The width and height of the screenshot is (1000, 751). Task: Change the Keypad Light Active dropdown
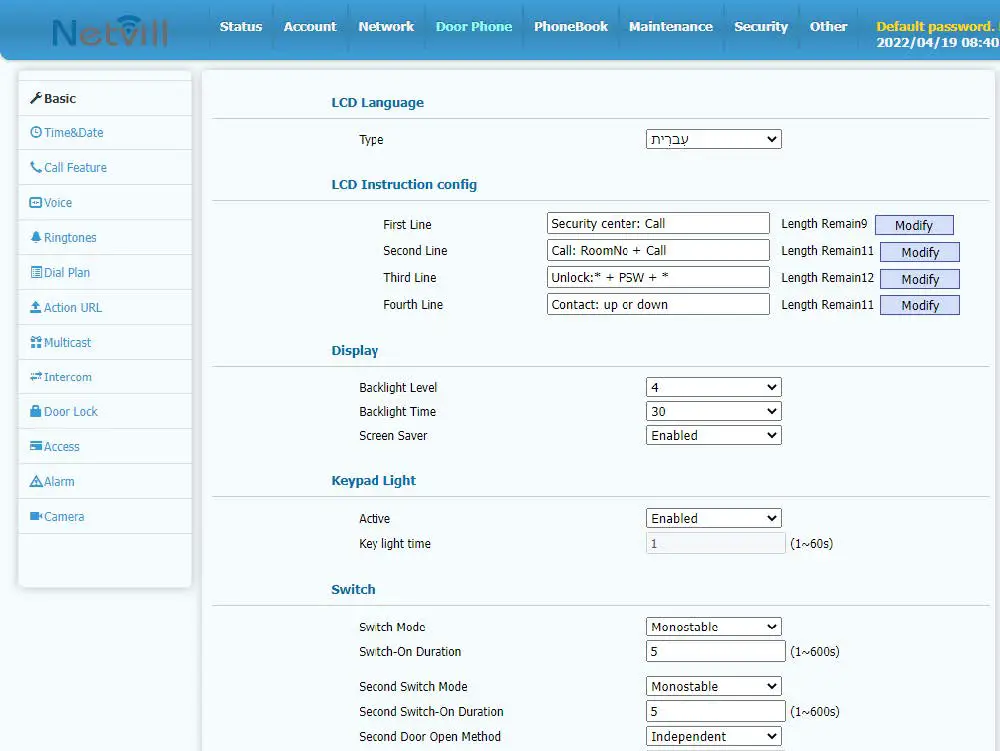click(x=713, y=519)
